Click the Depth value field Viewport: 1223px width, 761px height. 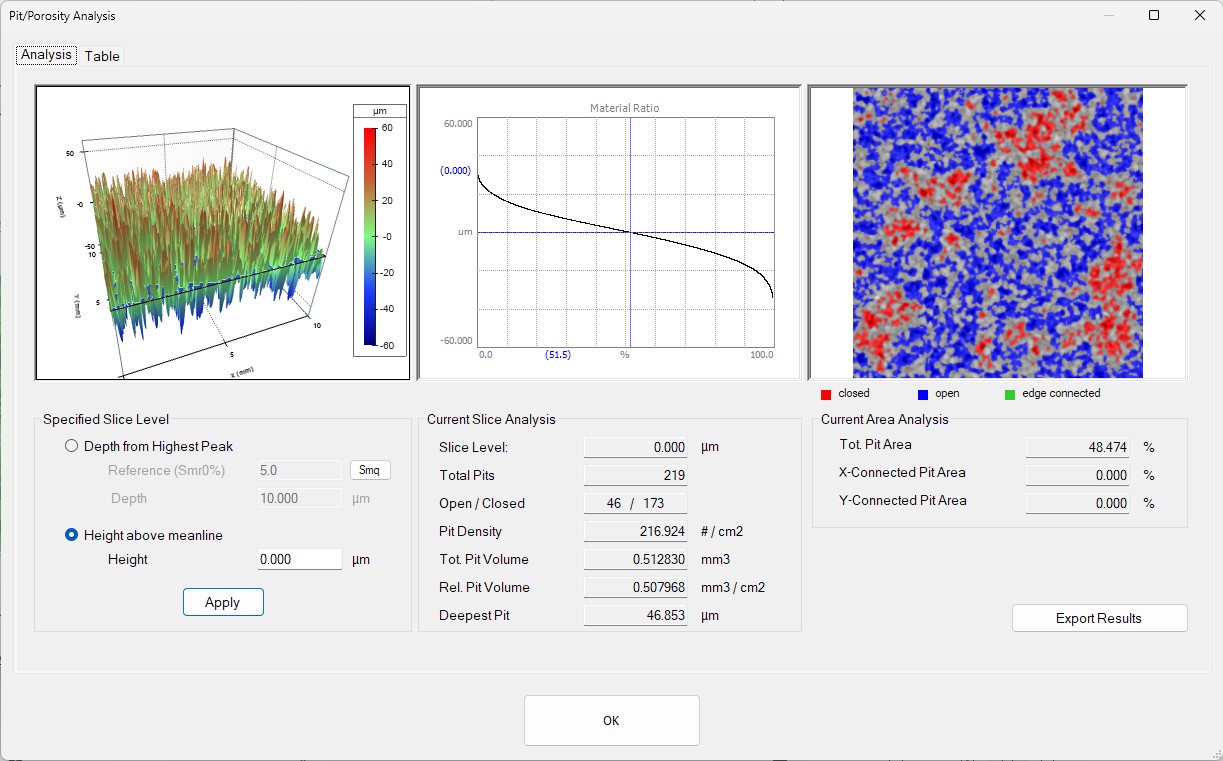coord(298,497)
